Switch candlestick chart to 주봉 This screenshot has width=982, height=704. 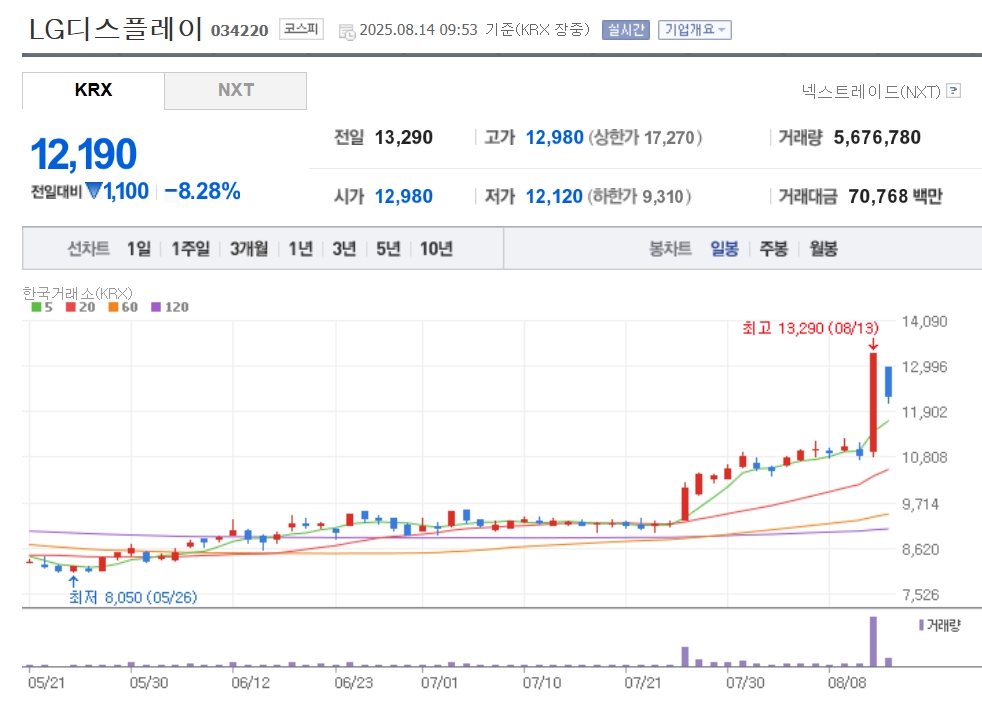pos(773,249)
